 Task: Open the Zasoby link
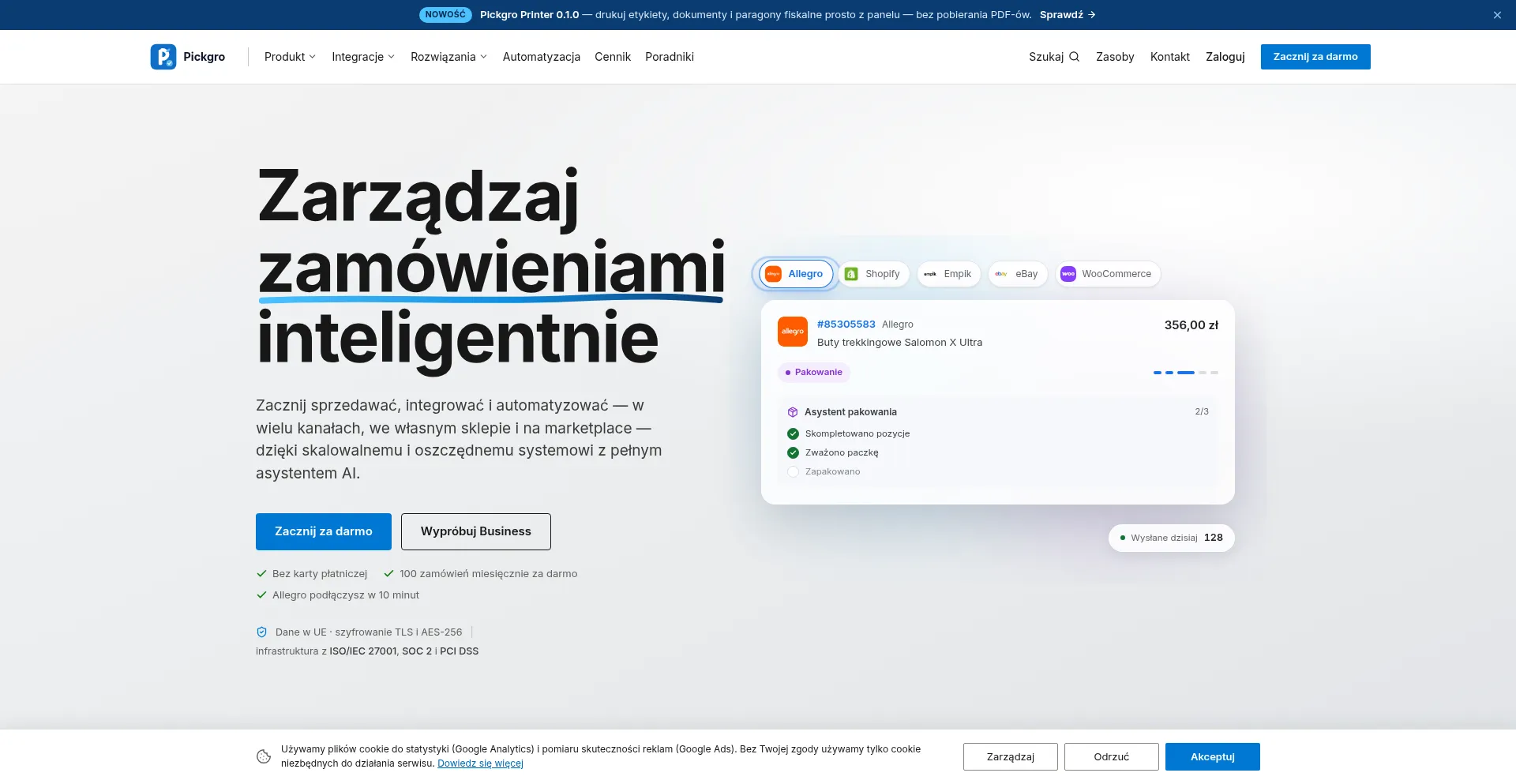pos(1115,57)
